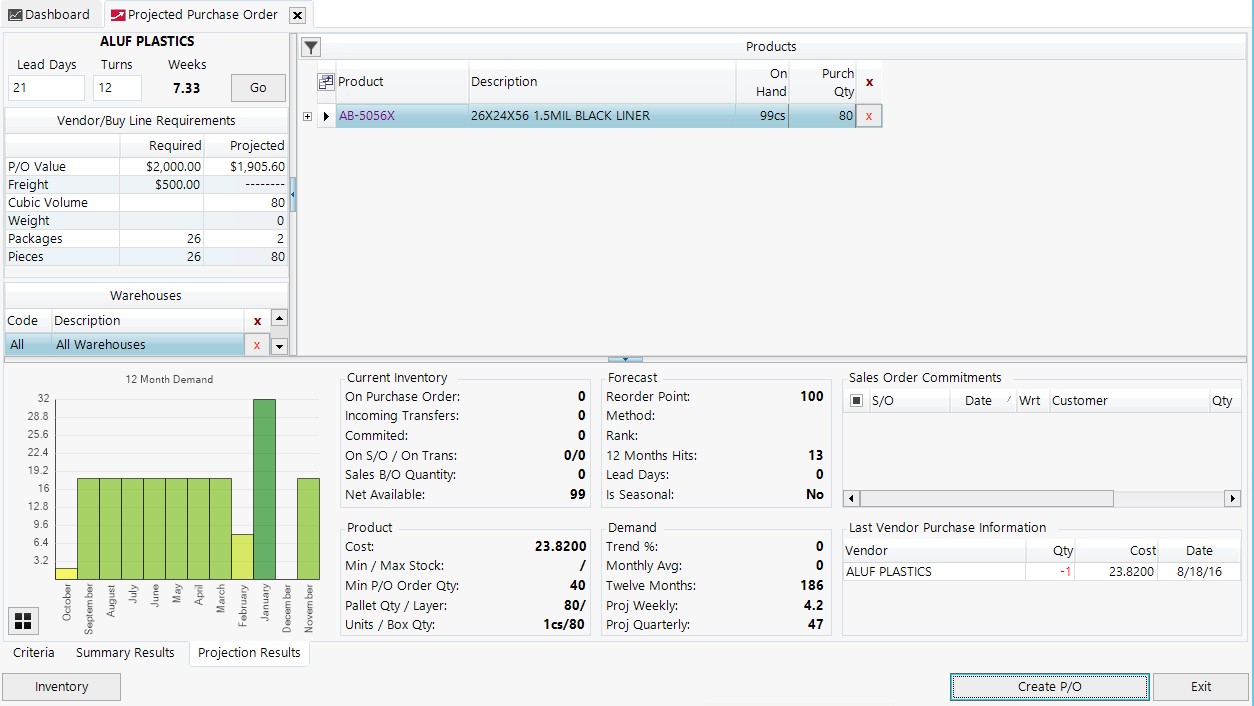This screenshot has width=1254, height=706.
Task: Click the red X in the Warehouses header
Action: [x=256, y=321]
